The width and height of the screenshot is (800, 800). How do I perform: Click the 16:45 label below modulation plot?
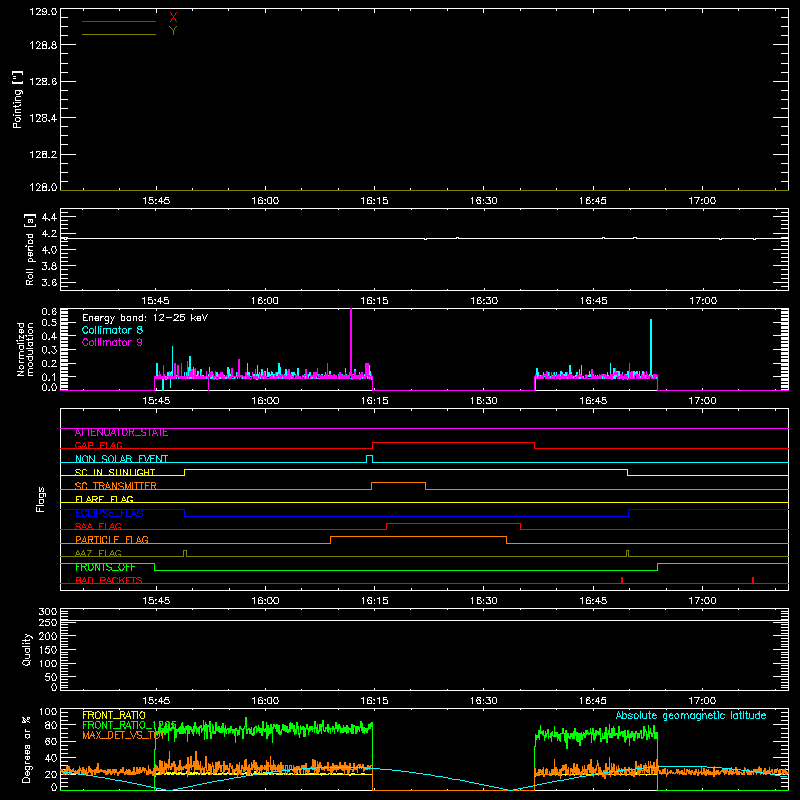[x=593, y=401]
